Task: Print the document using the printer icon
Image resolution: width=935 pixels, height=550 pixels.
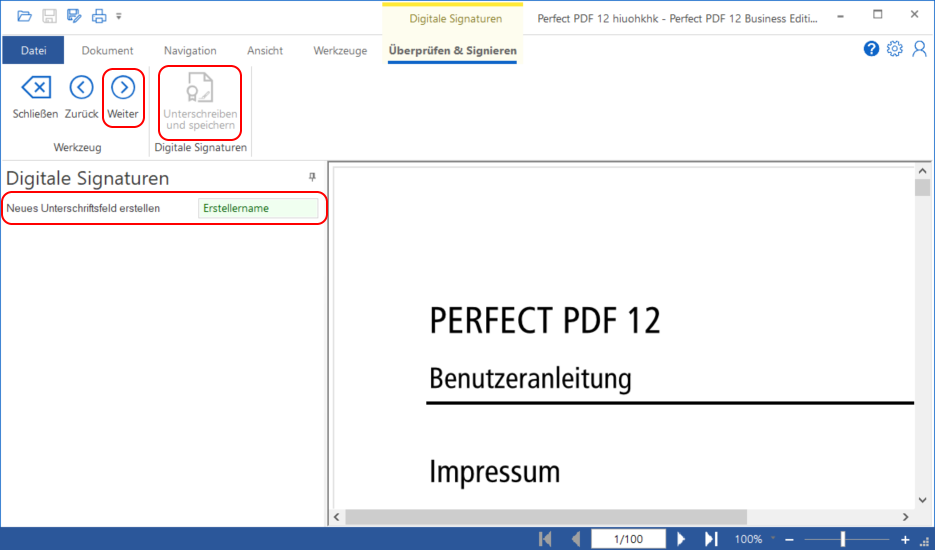Action: 99,16
